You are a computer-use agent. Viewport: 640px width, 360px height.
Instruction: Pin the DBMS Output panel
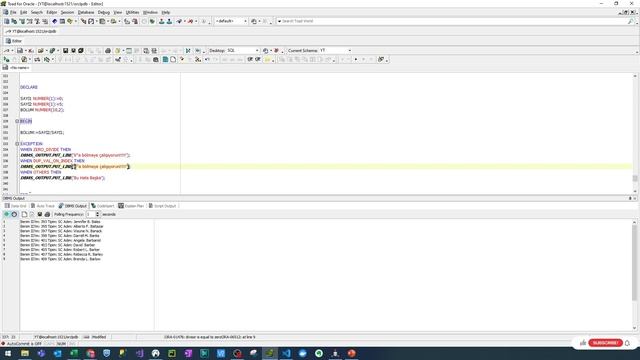coord(630,198)
